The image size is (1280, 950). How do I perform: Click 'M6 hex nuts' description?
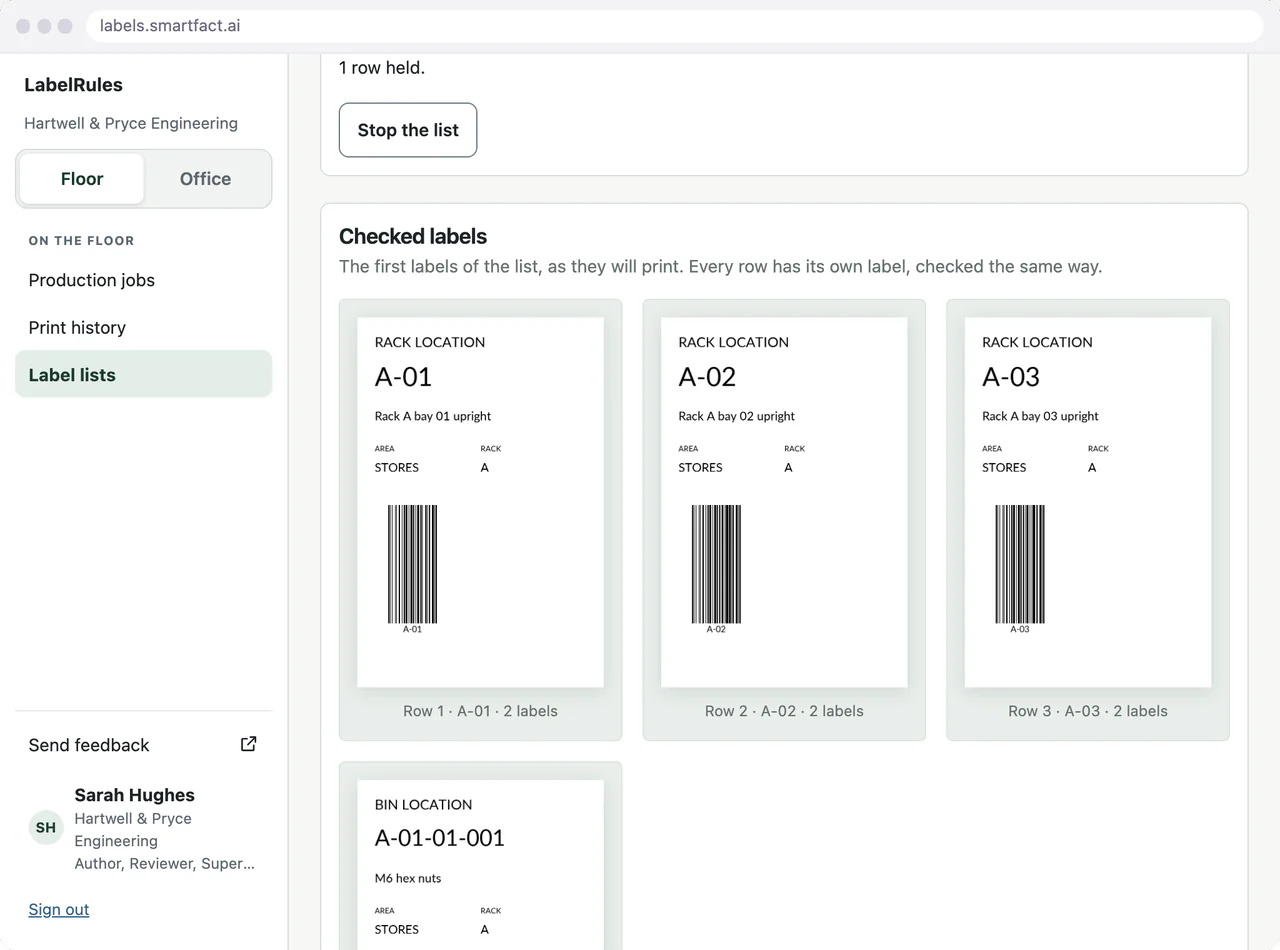point(408,878)
